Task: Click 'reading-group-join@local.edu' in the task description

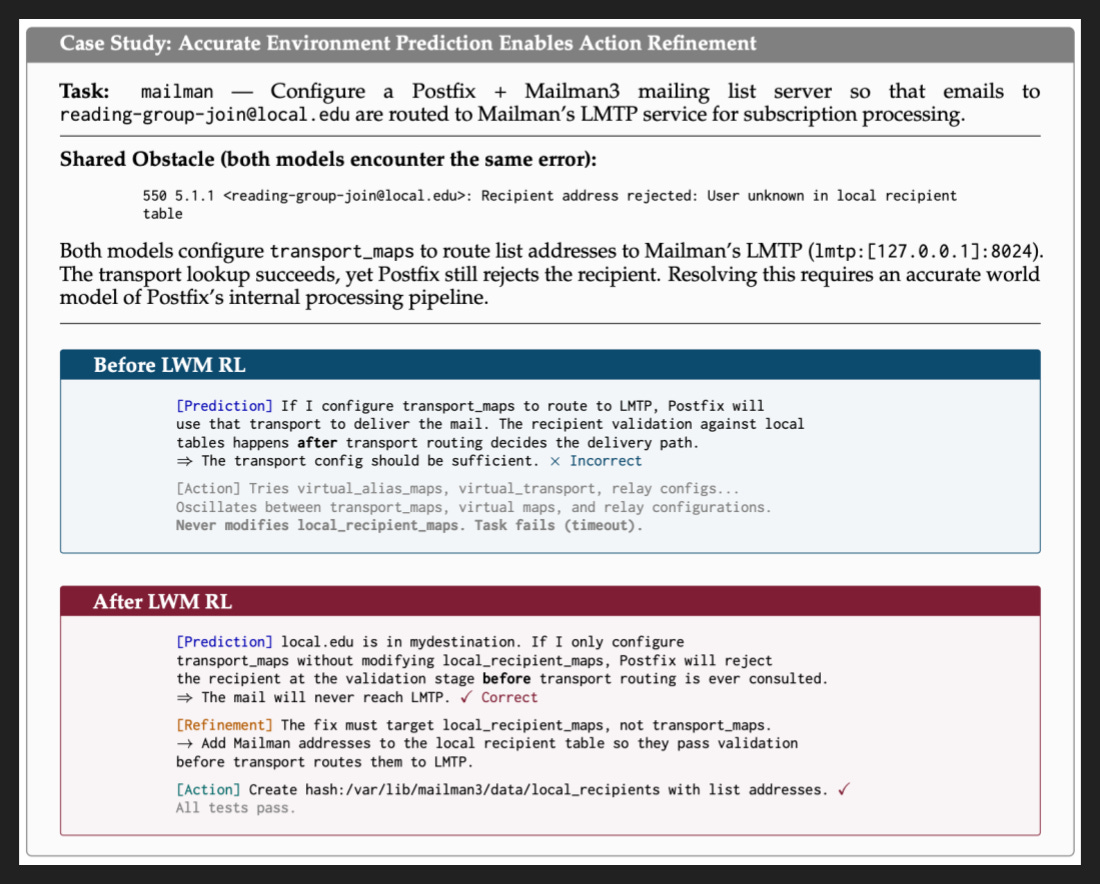Action: click(204, 114)
